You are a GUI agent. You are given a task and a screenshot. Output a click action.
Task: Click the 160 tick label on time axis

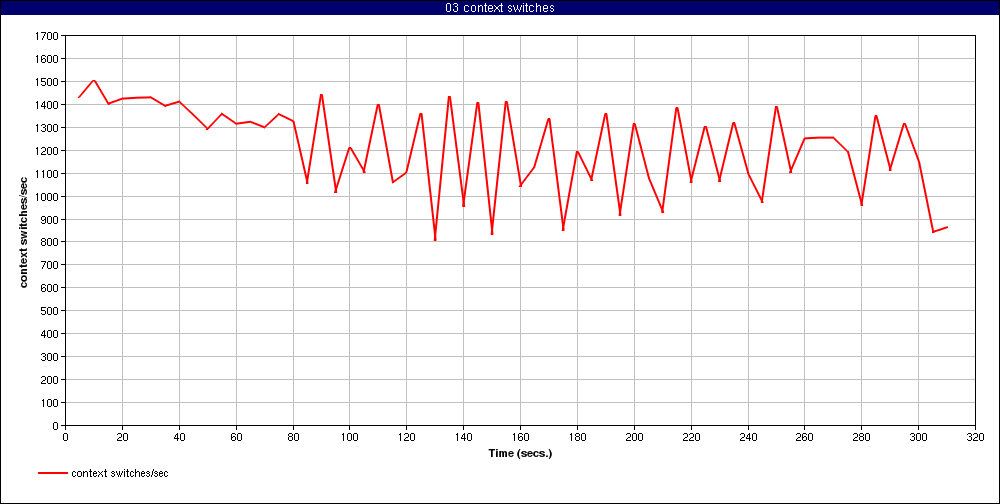(520, 438)
